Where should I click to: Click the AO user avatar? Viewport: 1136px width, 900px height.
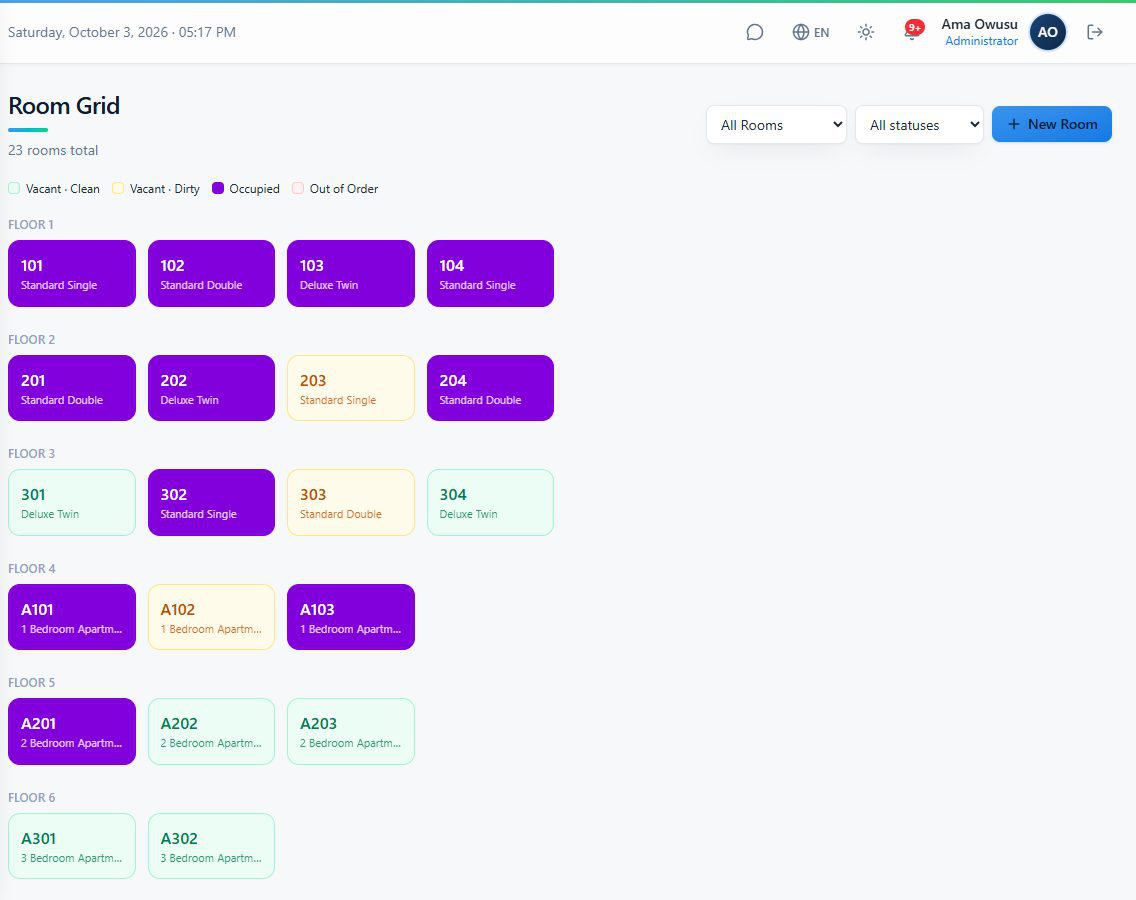coord(1048,32)
